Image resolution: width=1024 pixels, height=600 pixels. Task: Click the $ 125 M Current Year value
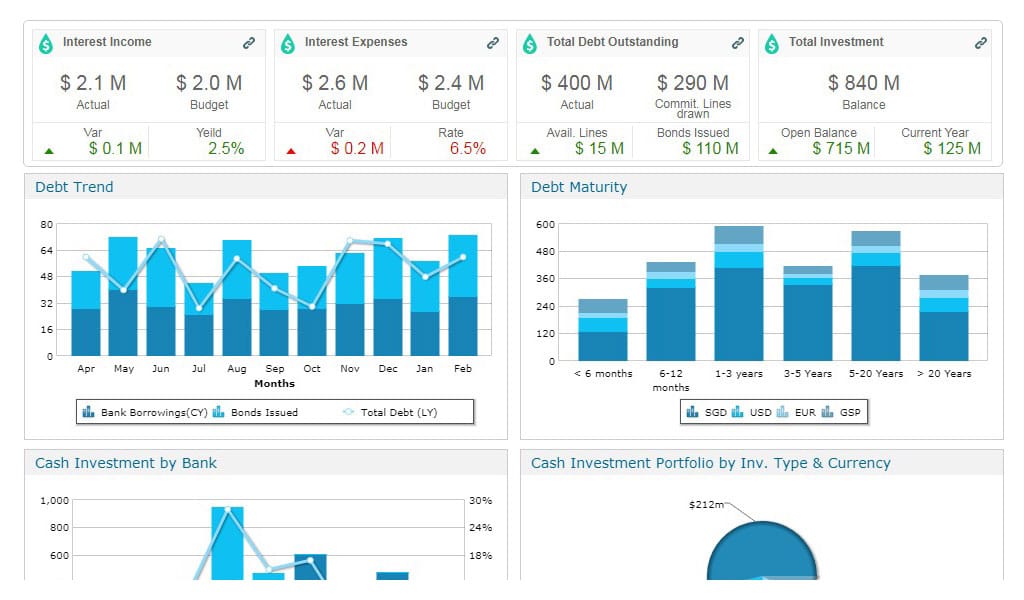point(952,148)
